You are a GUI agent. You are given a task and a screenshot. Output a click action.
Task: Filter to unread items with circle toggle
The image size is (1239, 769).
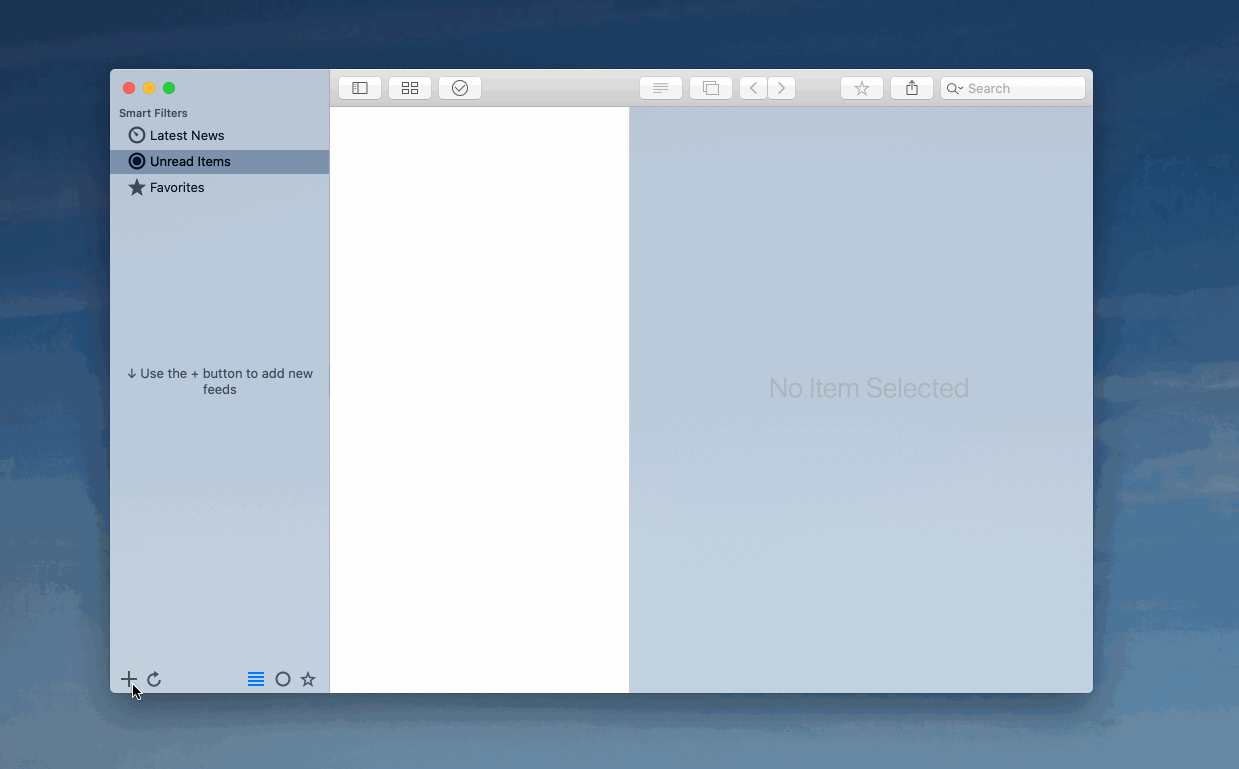tap(283, 679)
